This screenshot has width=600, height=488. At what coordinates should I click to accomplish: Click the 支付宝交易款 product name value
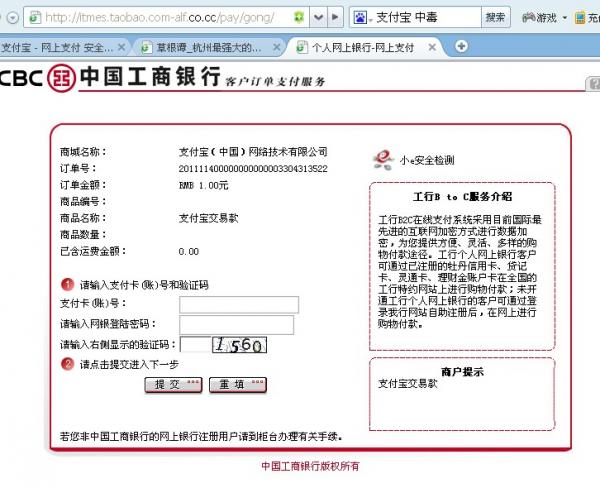(209, 218)
